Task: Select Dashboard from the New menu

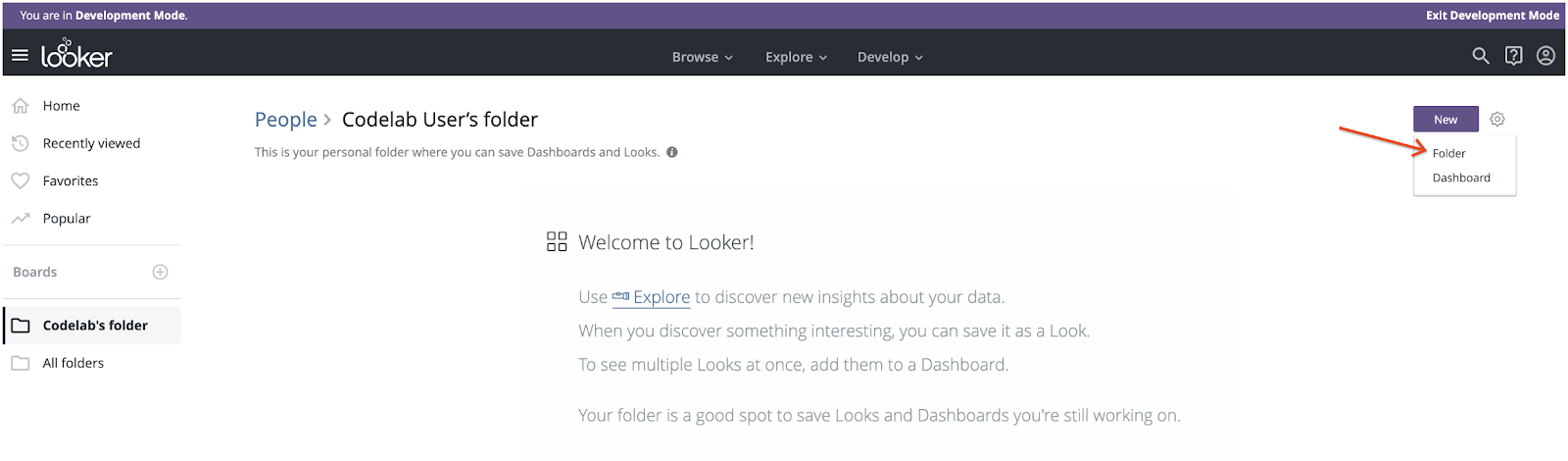Action: tap(1461, 178)
